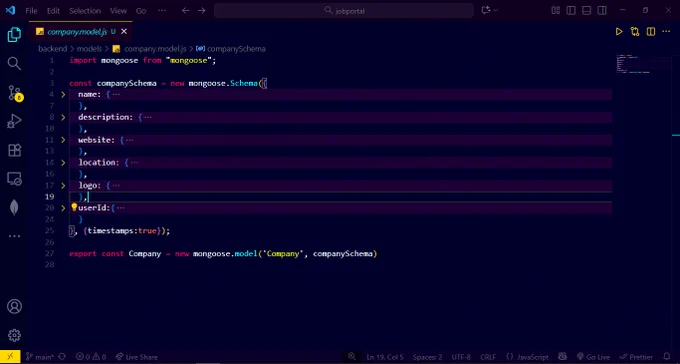Click the jobportal command center search box
The image size is (680, 364).
344,10
